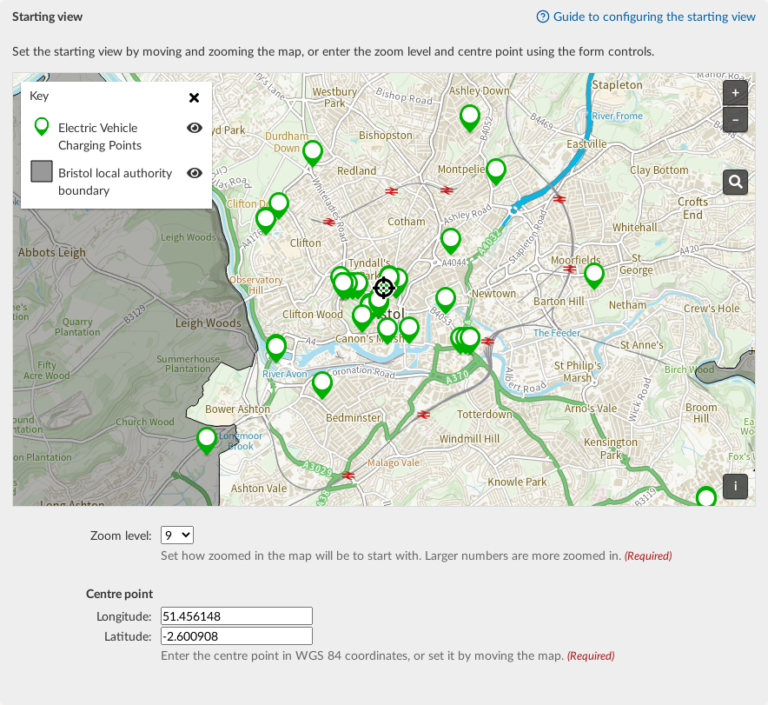Select the charging point marker near Montpelier

(496, 170)
